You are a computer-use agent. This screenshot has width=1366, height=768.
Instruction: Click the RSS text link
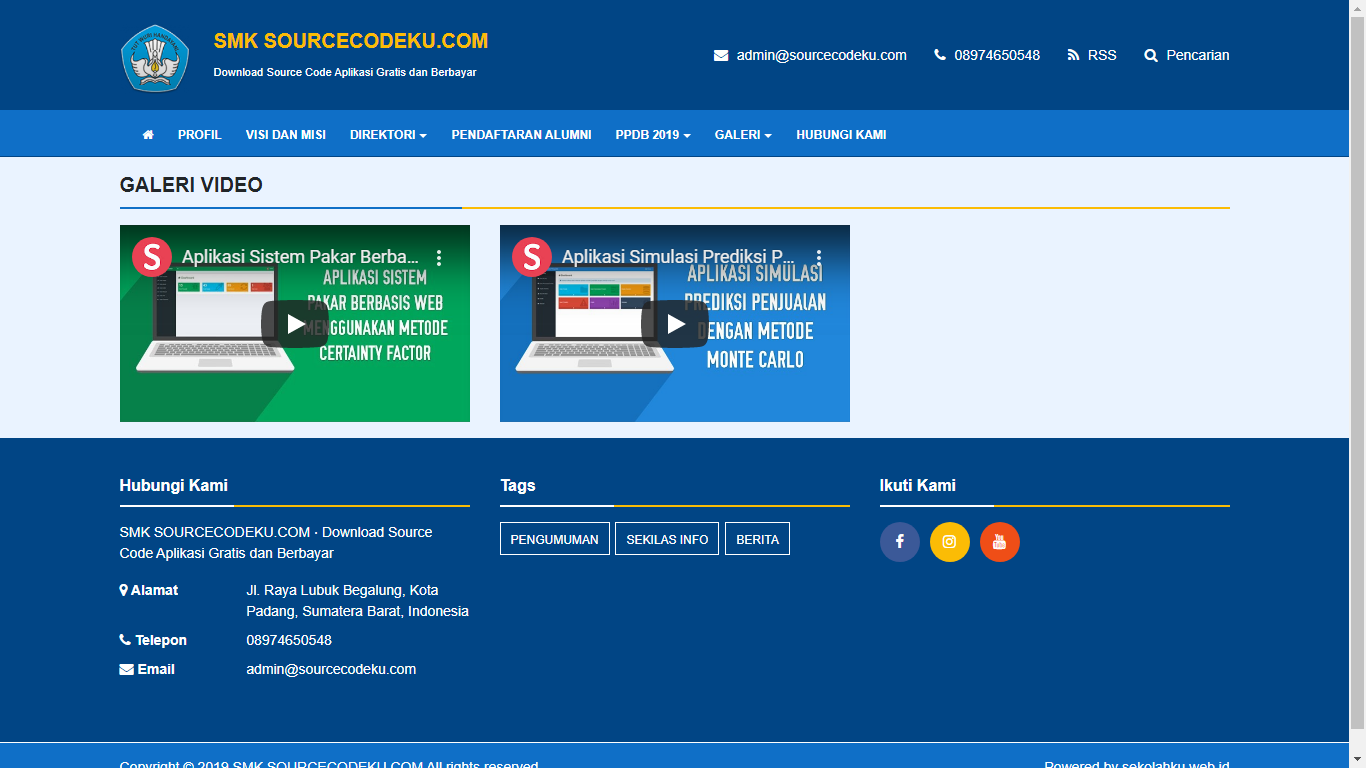(x=1102, y=55)
